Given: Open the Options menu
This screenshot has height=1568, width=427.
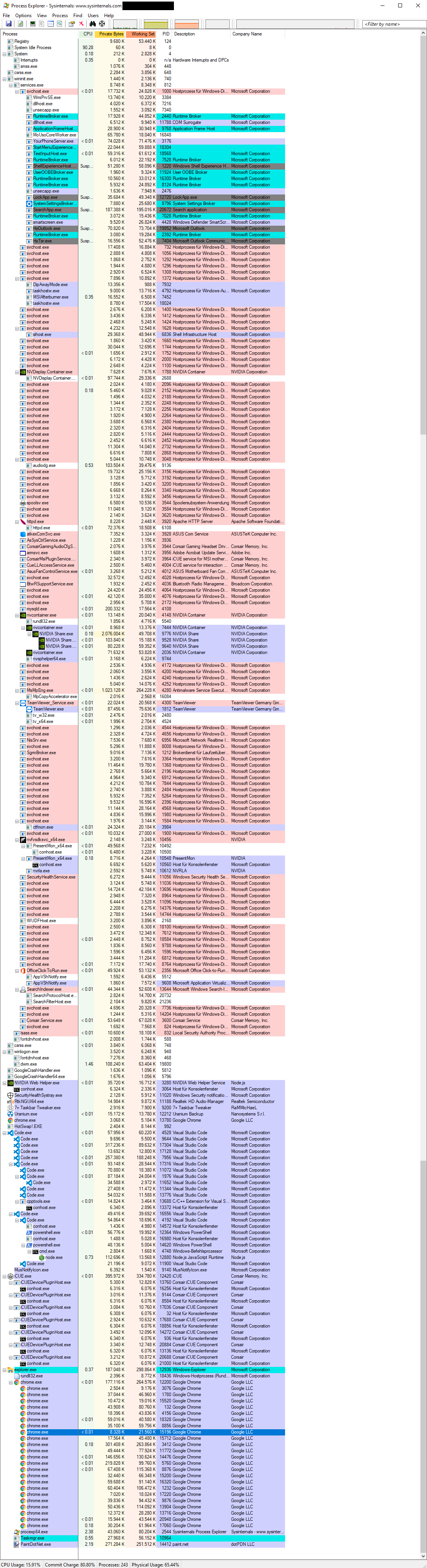Looking at the screenshot, I should [23, 15].
